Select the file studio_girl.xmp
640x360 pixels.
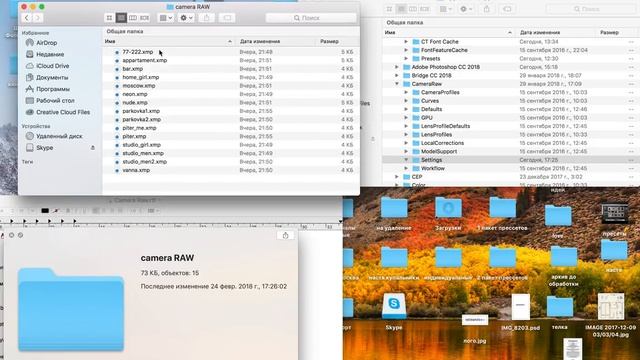(142, 145)
